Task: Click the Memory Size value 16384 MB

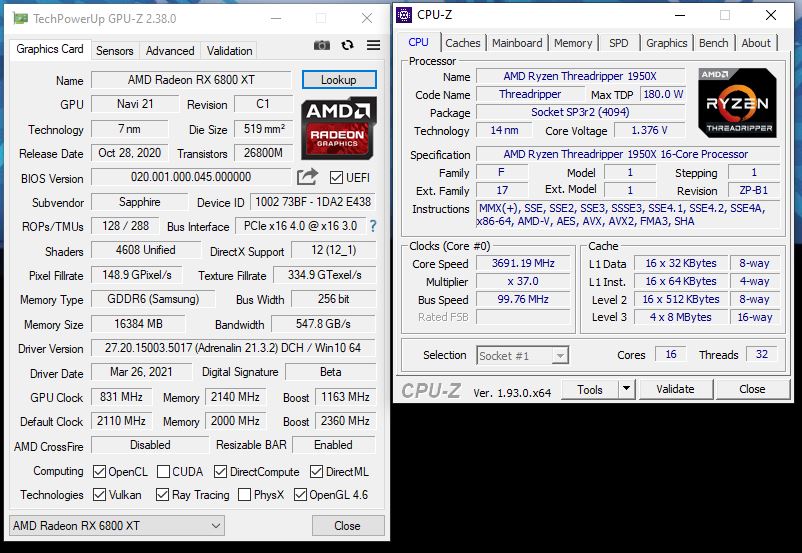Action: click(x=138, y=324)
